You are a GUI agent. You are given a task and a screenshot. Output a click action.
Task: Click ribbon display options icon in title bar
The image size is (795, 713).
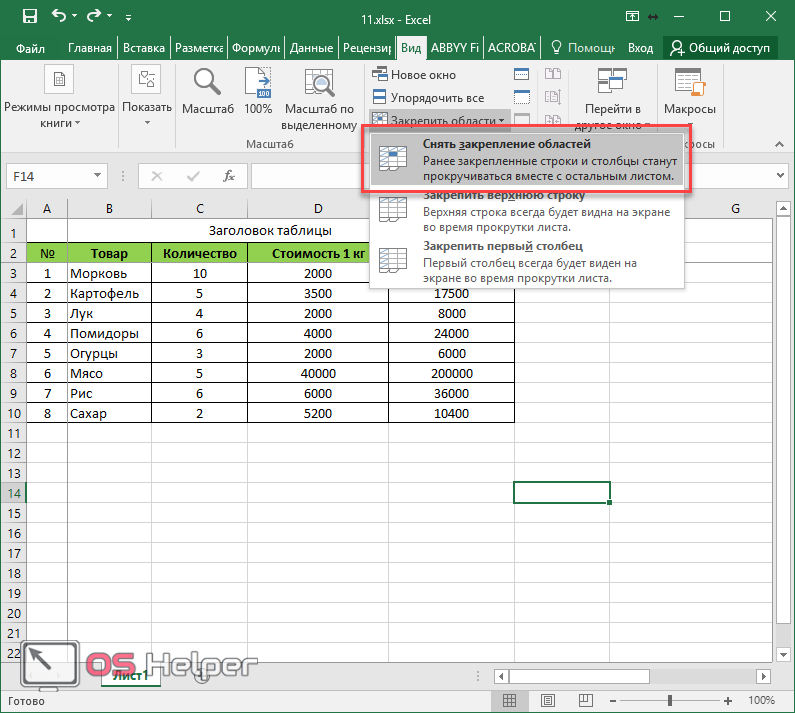coord(632,16)
